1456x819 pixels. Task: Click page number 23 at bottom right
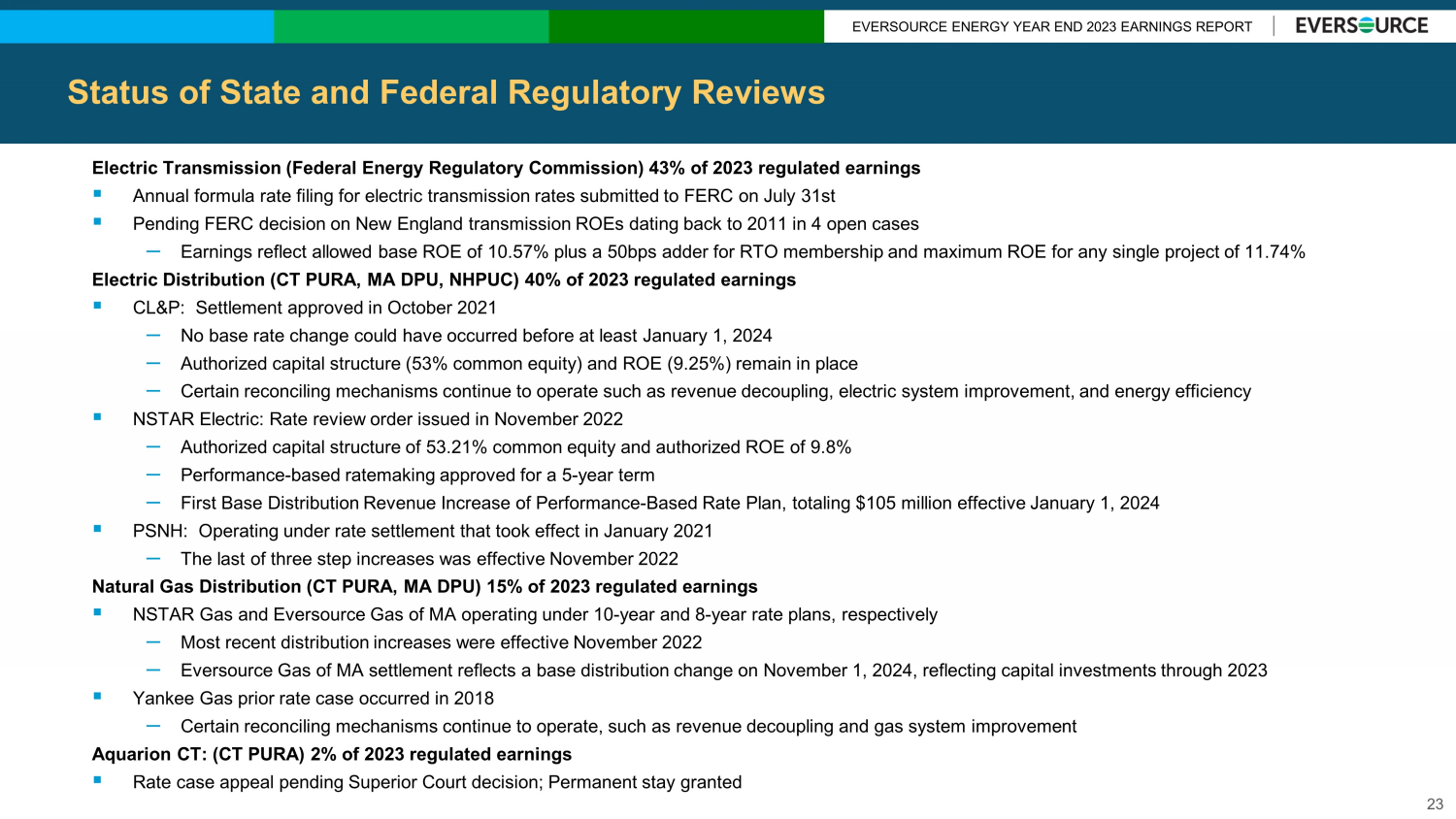click(x=1435, y=803)
